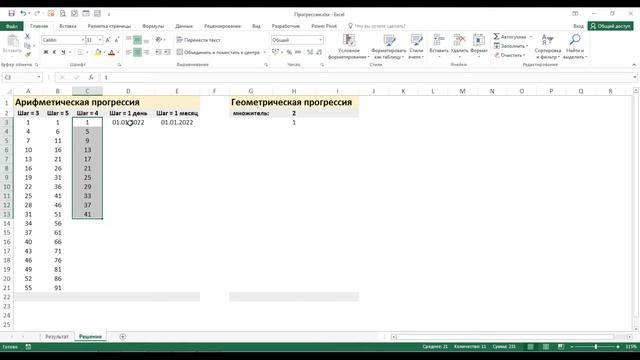Click the zoom in plus button
The image size is (640, 360).
coord(618,347)
